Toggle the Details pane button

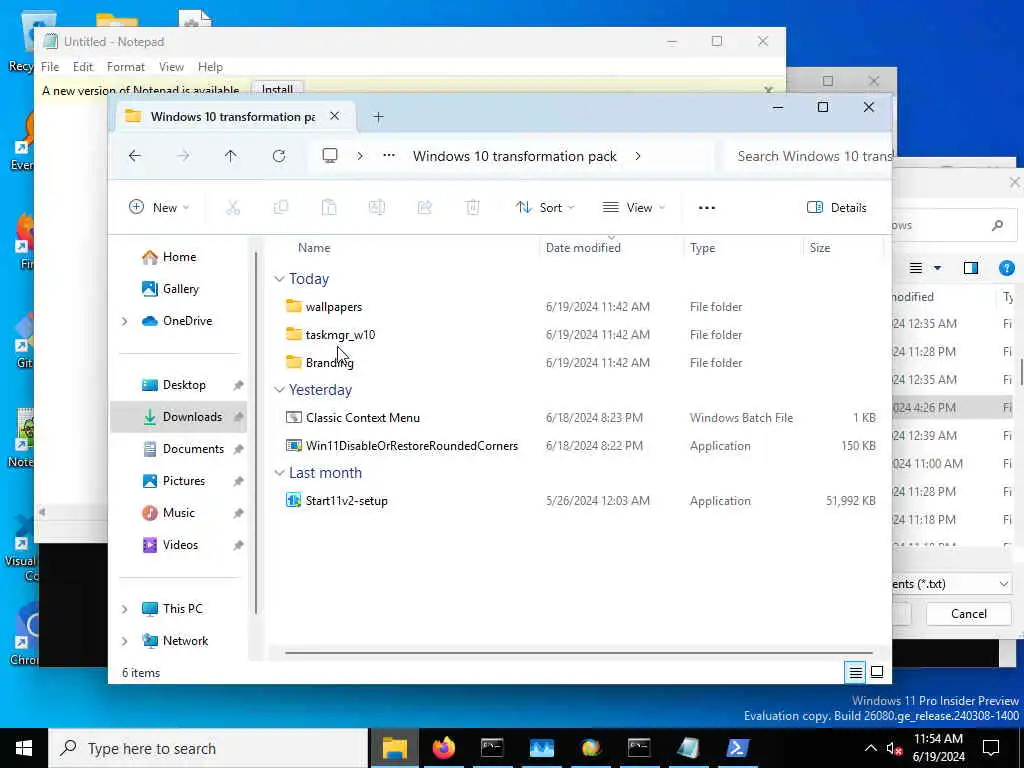click(x=837, y=208)
